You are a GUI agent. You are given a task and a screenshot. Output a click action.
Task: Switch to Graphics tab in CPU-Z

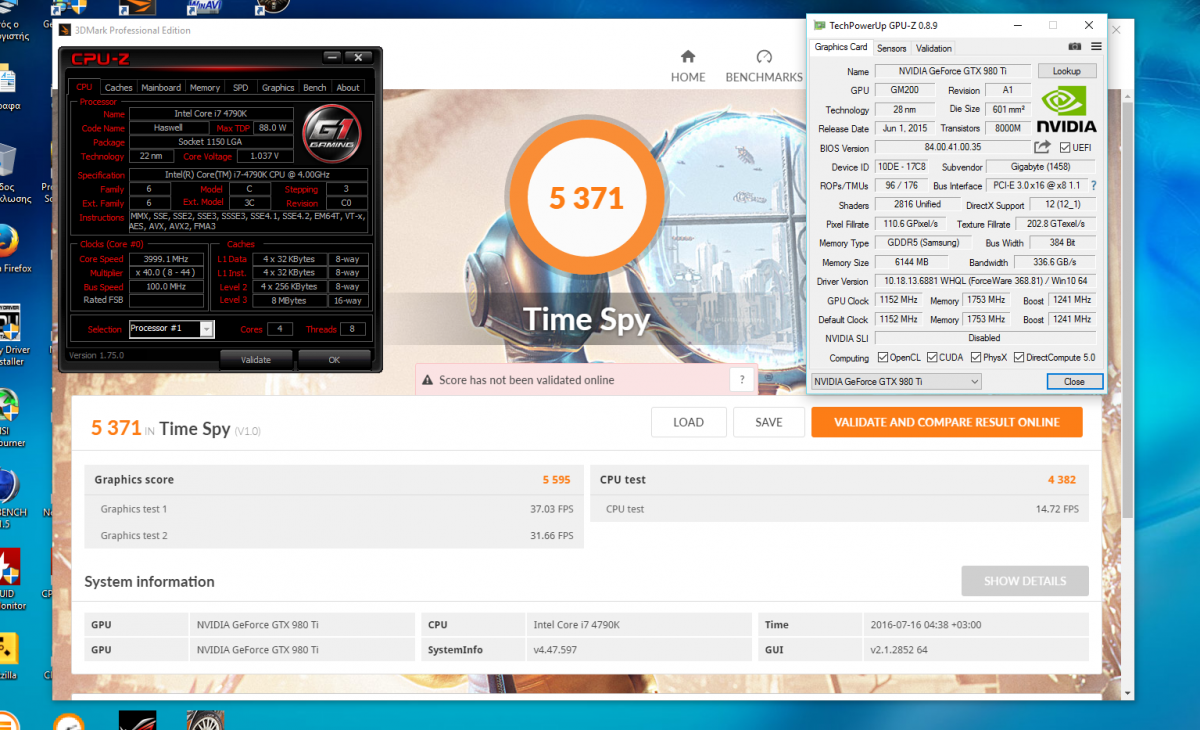(278, 88)
